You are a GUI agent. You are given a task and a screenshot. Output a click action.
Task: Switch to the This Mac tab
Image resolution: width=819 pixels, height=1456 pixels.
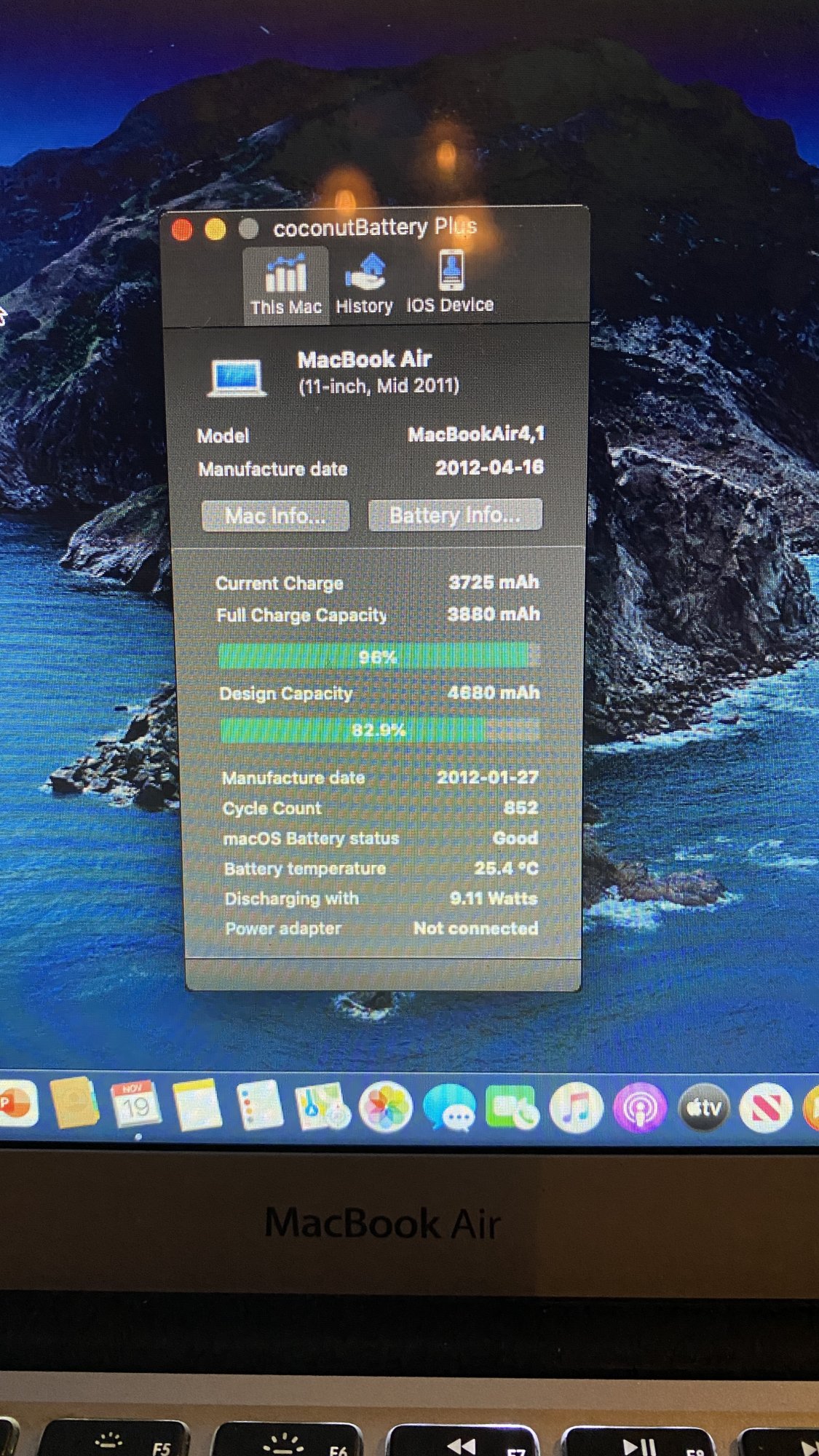pyautogui.click(x=285, y=285)
